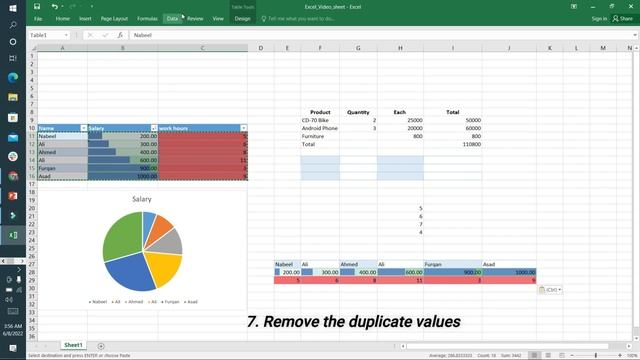
Task: Select column D header
Action: [x=261, y=48]
